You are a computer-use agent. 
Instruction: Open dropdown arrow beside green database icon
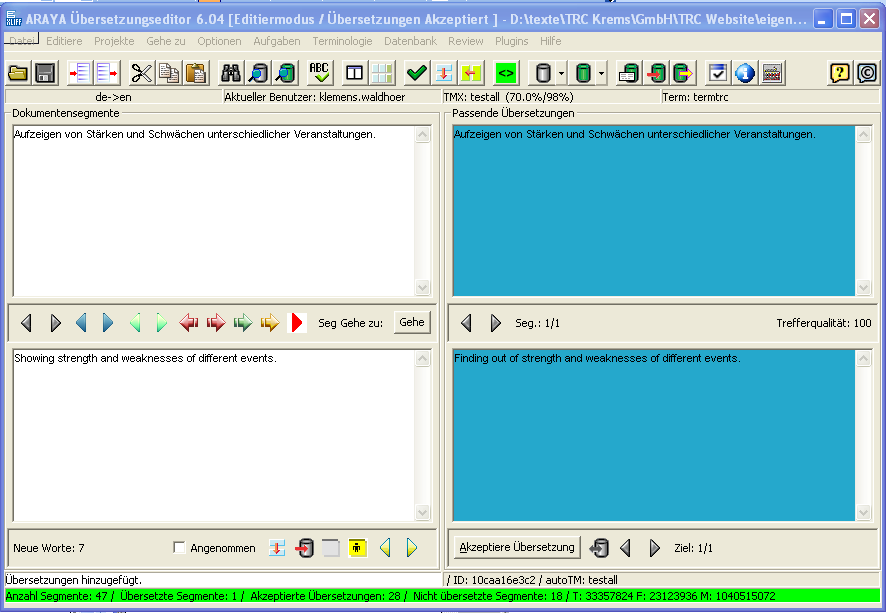(x=601, y=73)
